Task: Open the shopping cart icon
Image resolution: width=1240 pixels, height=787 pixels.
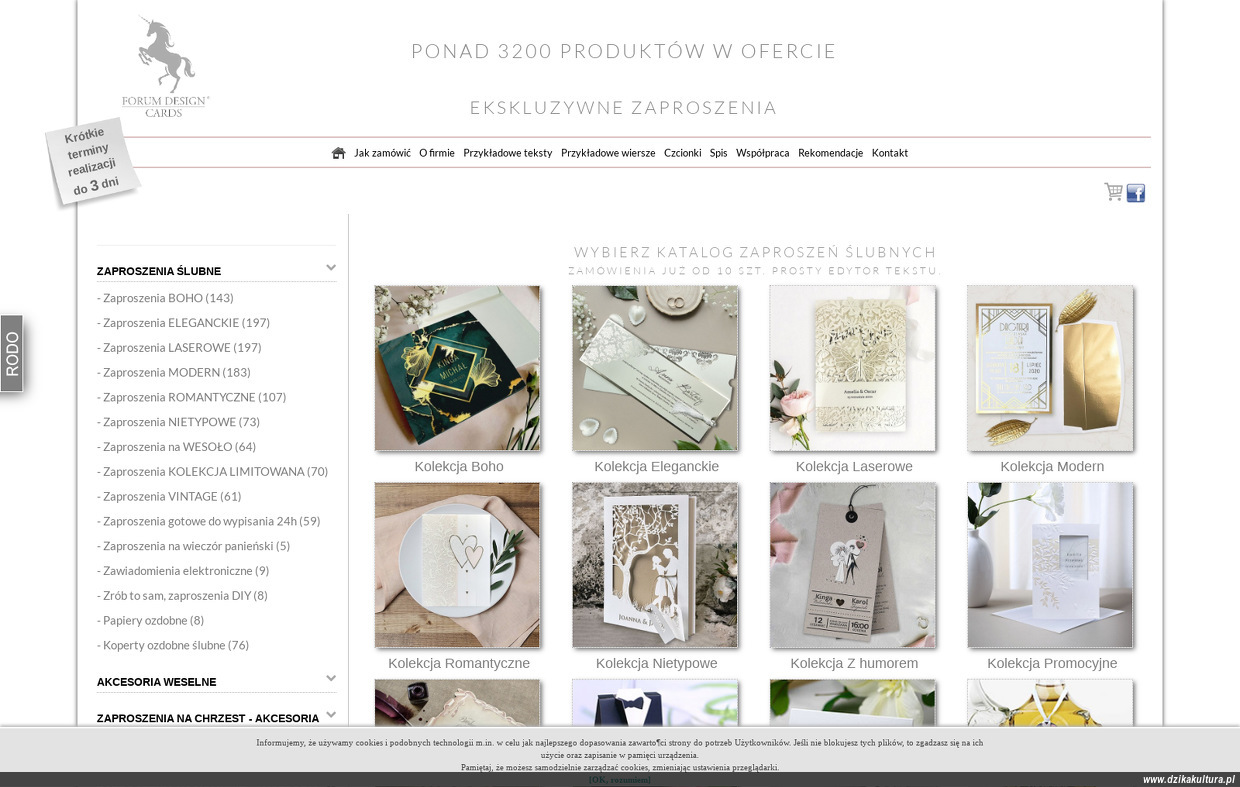Action: coord(1113,192)
